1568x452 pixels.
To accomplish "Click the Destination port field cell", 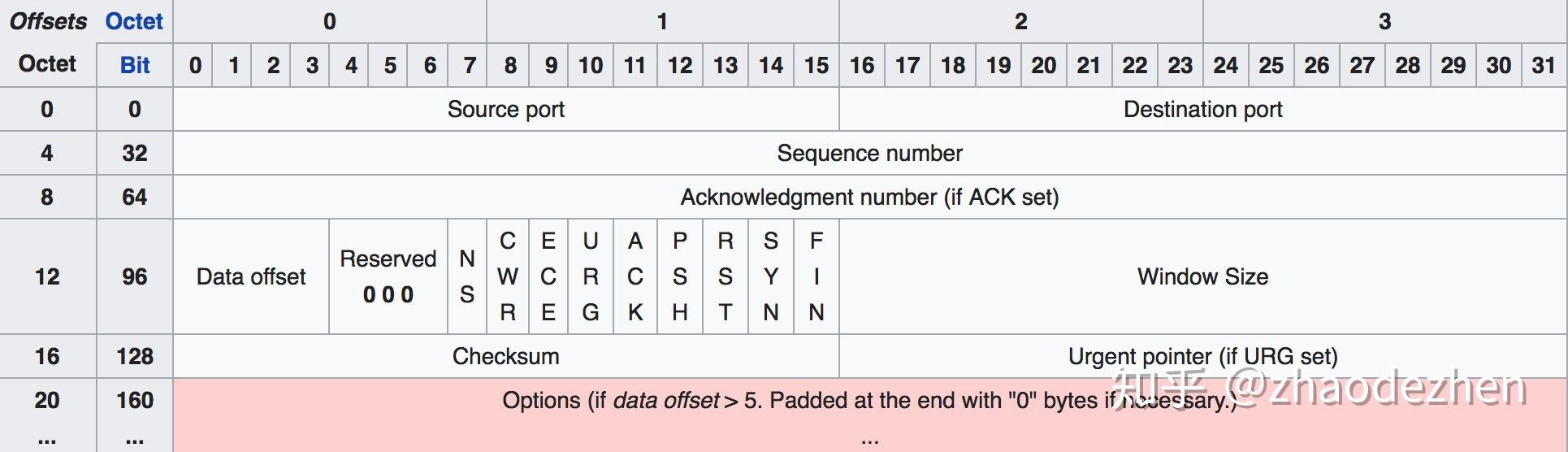I will (1202, 110).
